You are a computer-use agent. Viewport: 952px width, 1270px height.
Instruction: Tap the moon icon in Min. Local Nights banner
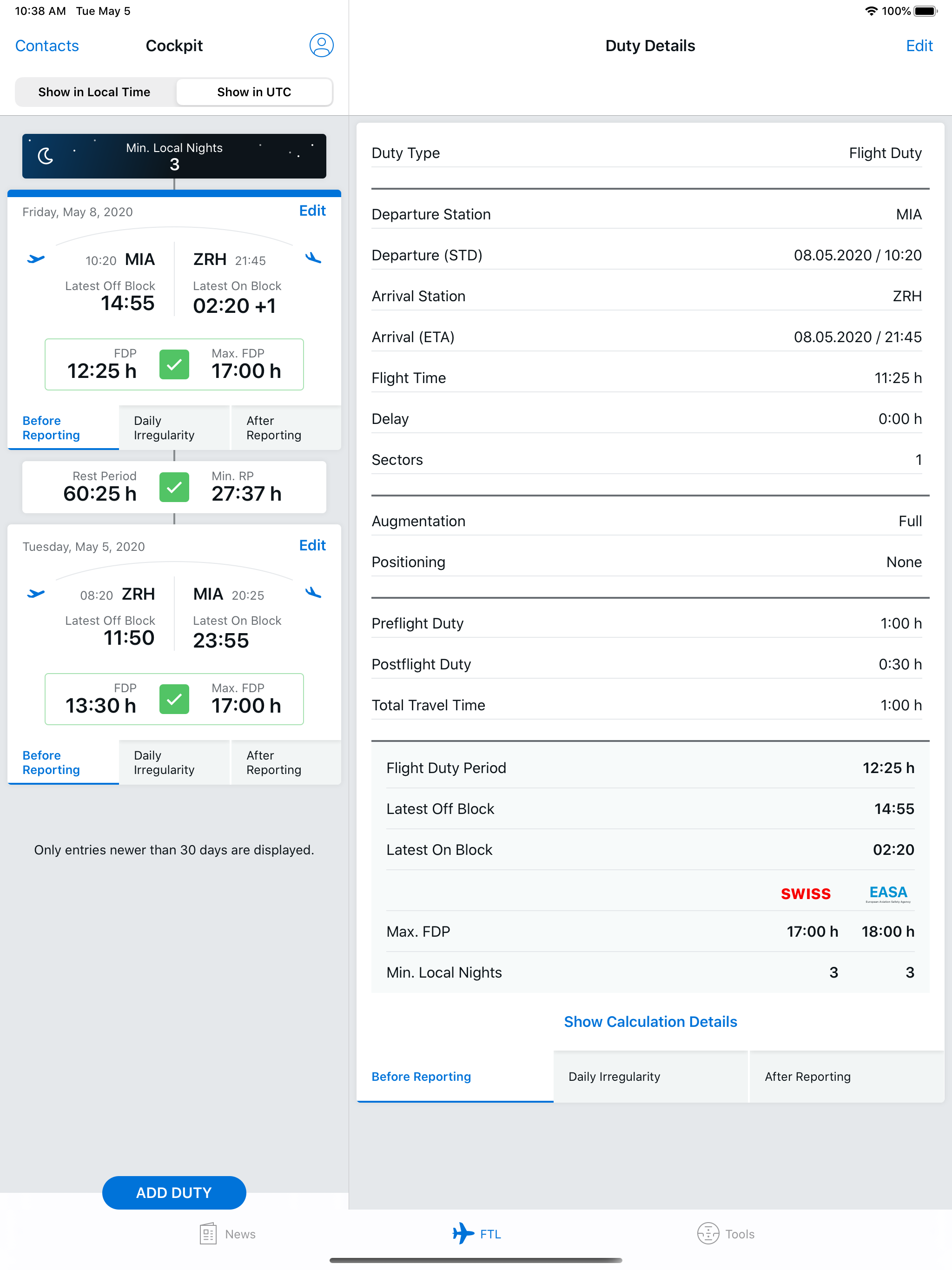point(46,156)
